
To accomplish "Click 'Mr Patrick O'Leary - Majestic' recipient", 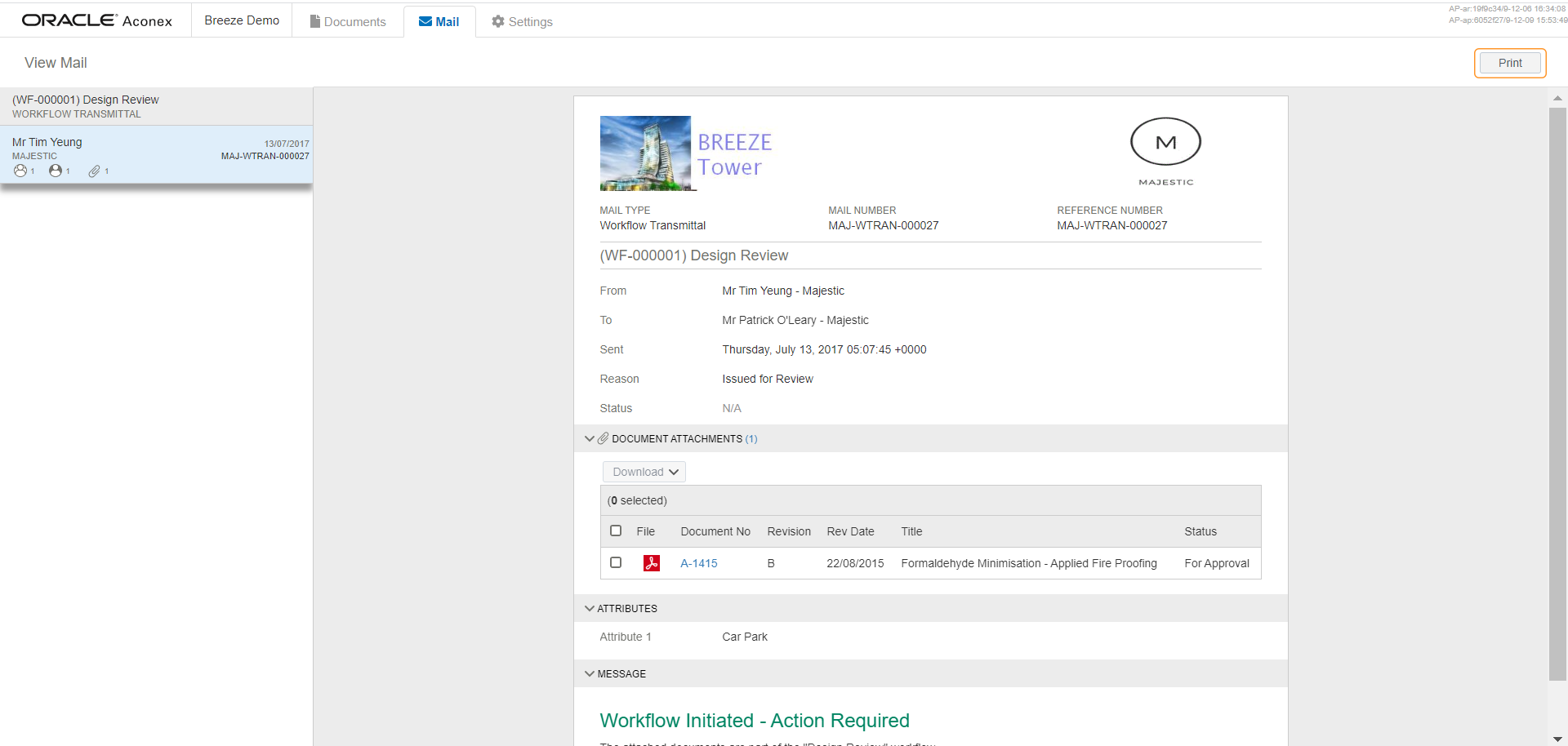I will 795,320.
